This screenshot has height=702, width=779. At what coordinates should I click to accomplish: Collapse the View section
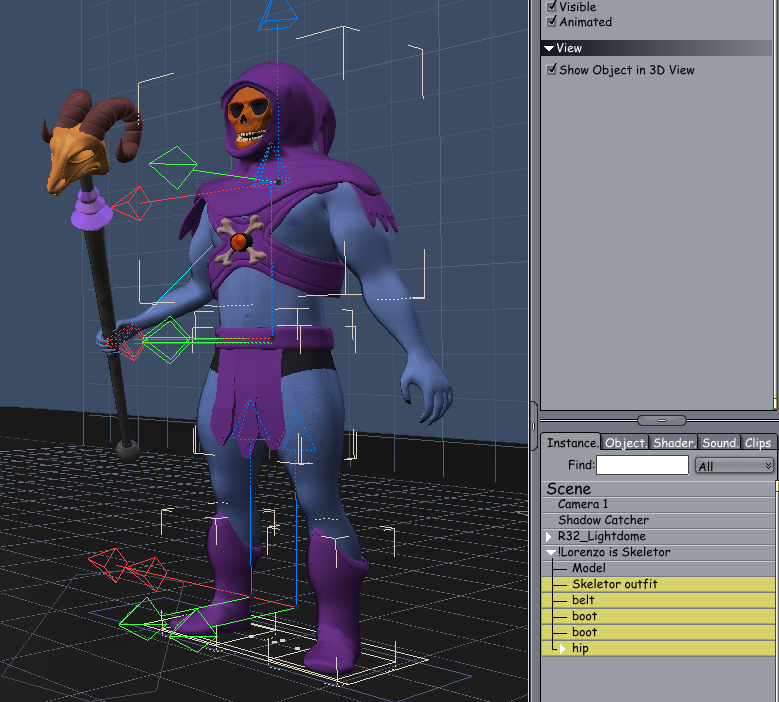point(549,48)
